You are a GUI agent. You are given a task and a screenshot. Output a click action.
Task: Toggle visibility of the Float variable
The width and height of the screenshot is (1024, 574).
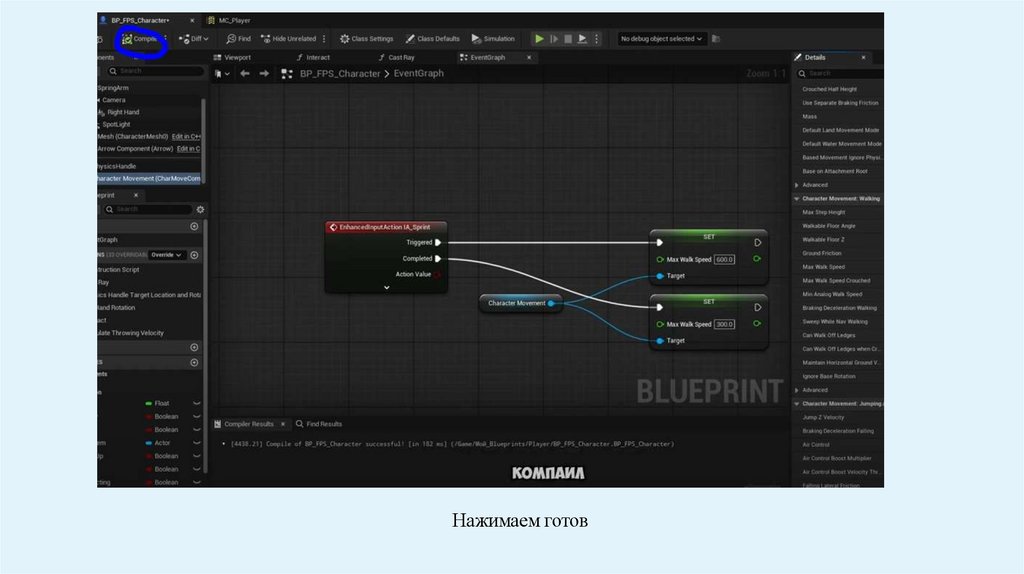point(197,404)
